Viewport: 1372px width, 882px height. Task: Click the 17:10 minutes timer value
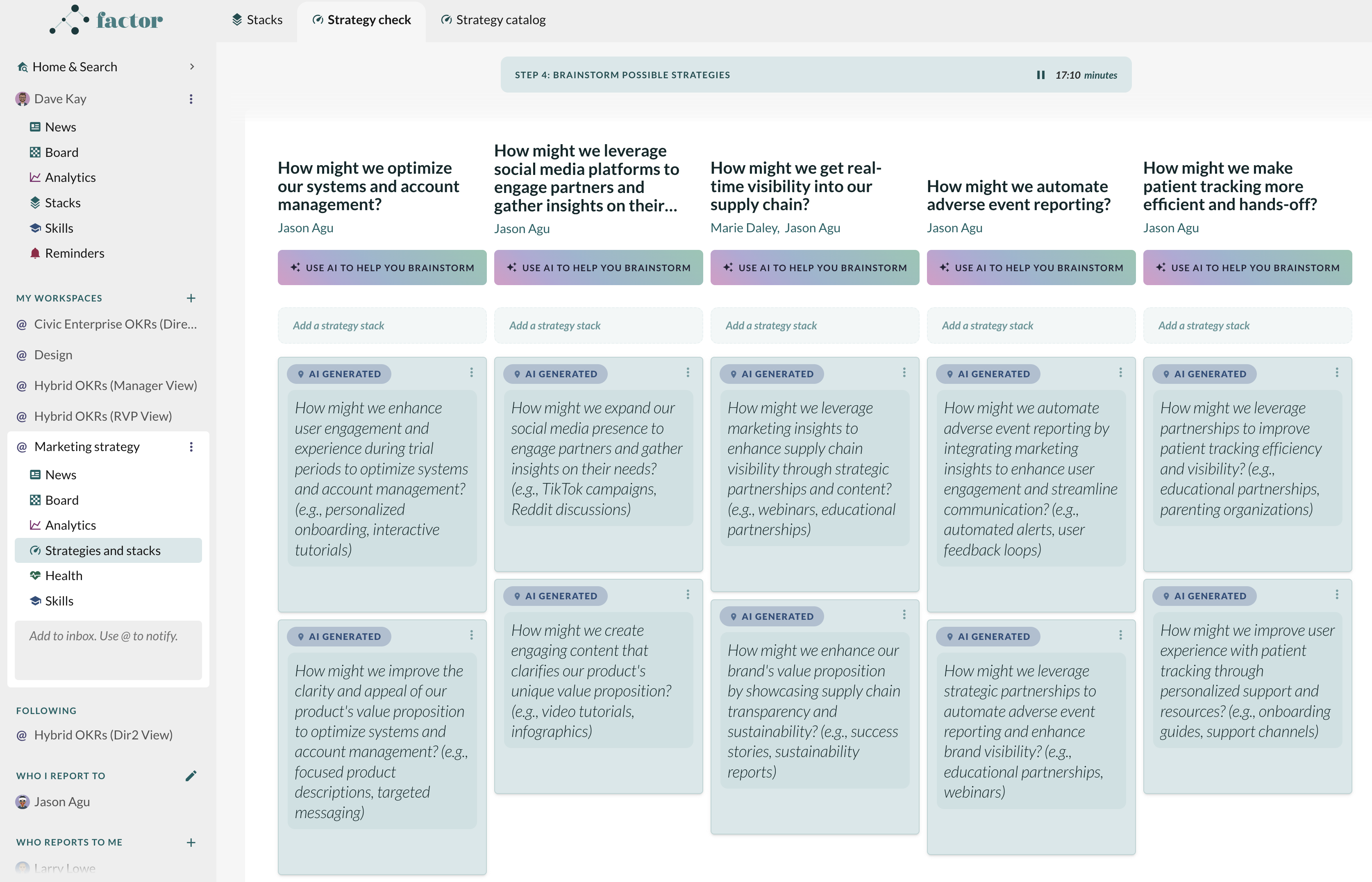(1086, 75)
